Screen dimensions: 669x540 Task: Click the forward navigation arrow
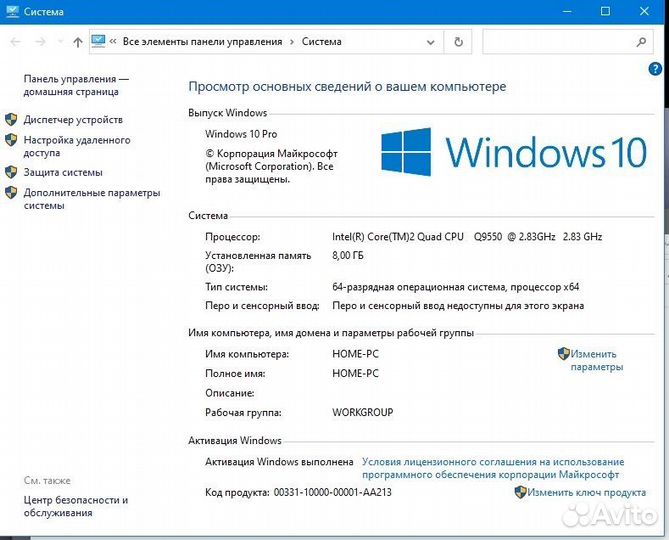41,42
